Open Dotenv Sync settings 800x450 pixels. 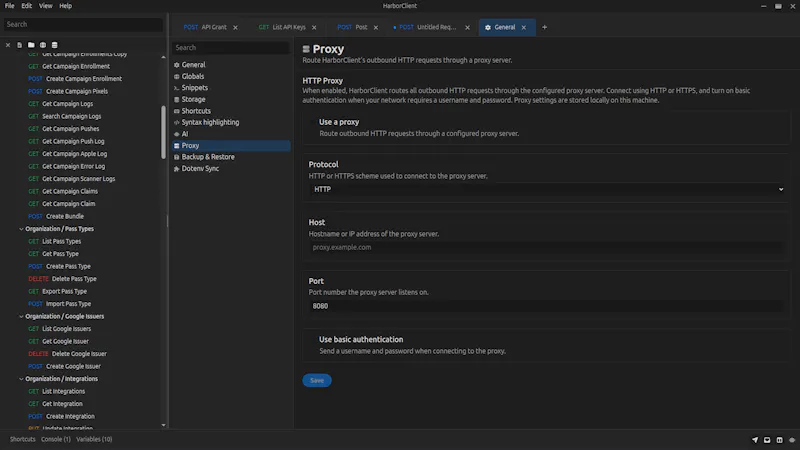coord(231,168)
